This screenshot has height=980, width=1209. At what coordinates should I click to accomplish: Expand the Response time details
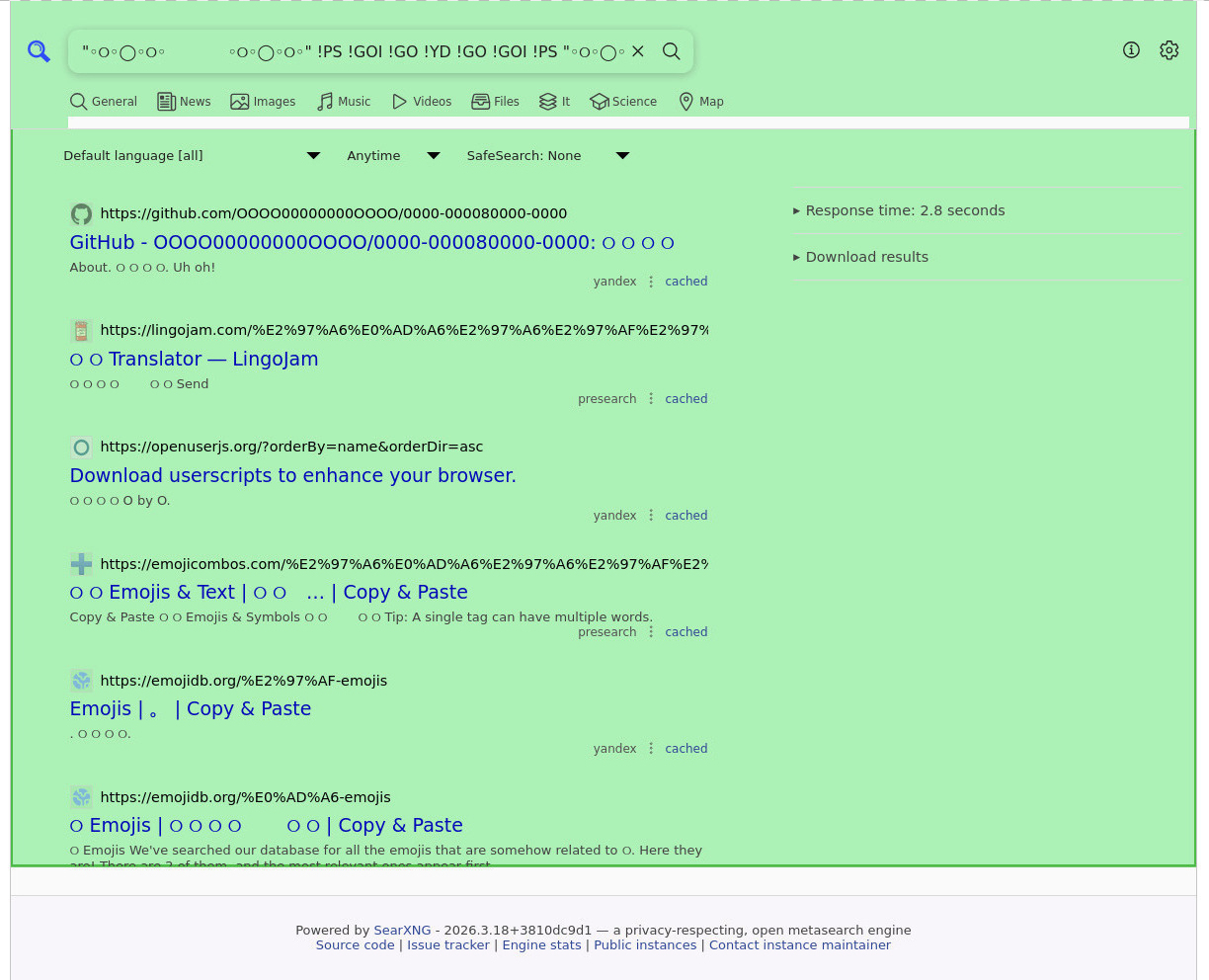[899, 210]
